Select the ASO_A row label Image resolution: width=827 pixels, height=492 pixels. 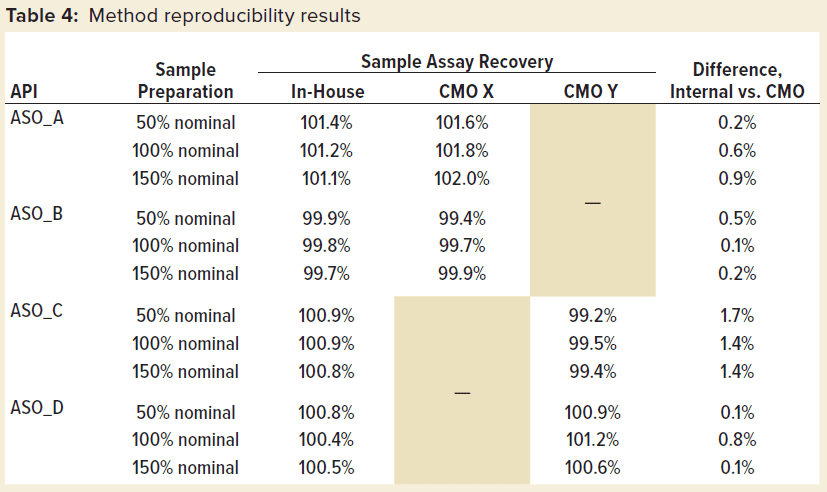click(x=36, y=116)
